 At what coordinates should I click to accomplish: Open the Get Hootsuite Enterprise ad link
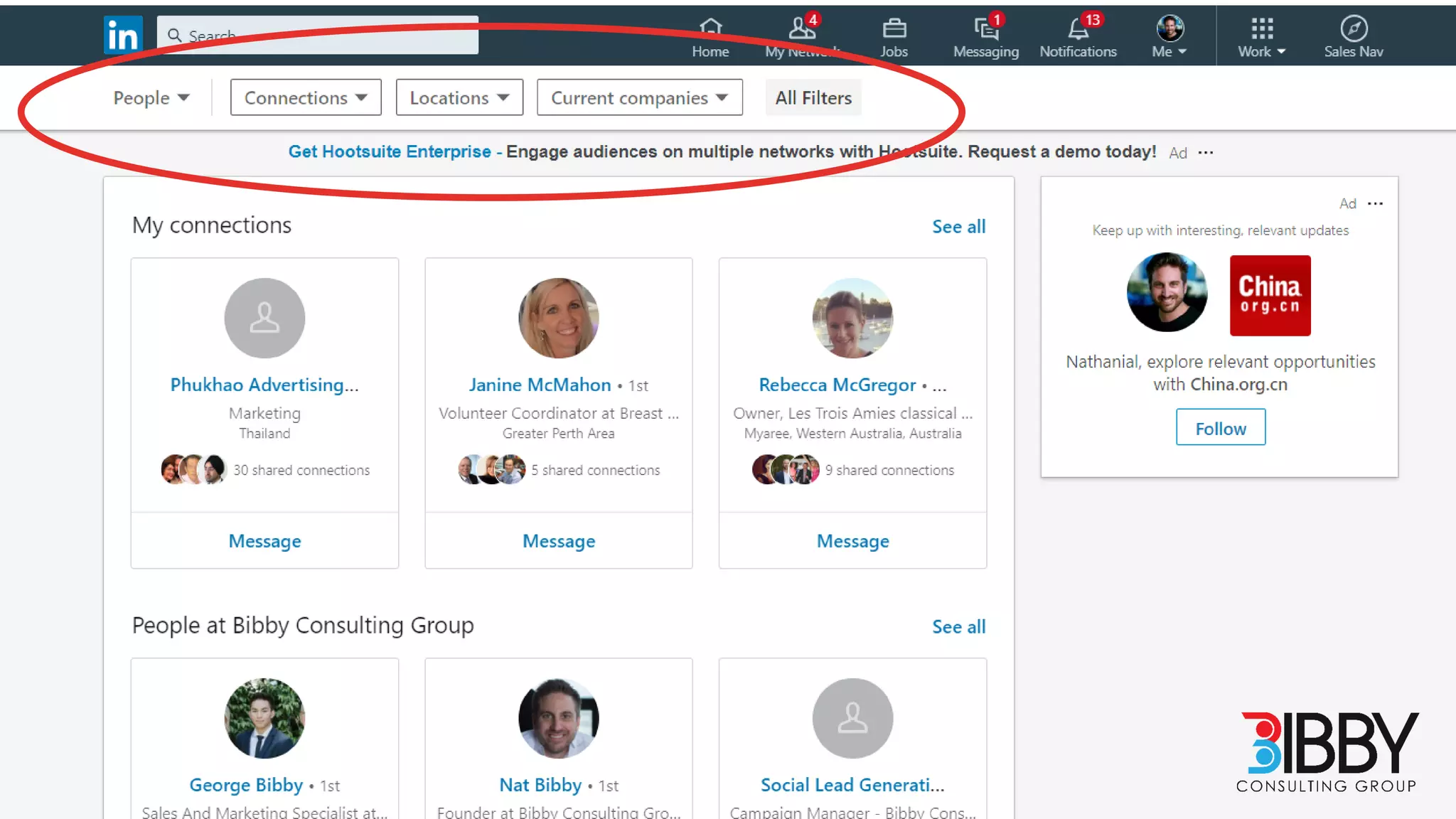pos(390,151)
